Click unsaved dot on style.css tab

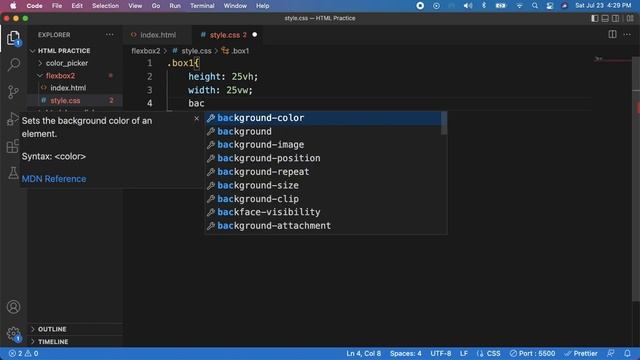click(x=255, y=35)
